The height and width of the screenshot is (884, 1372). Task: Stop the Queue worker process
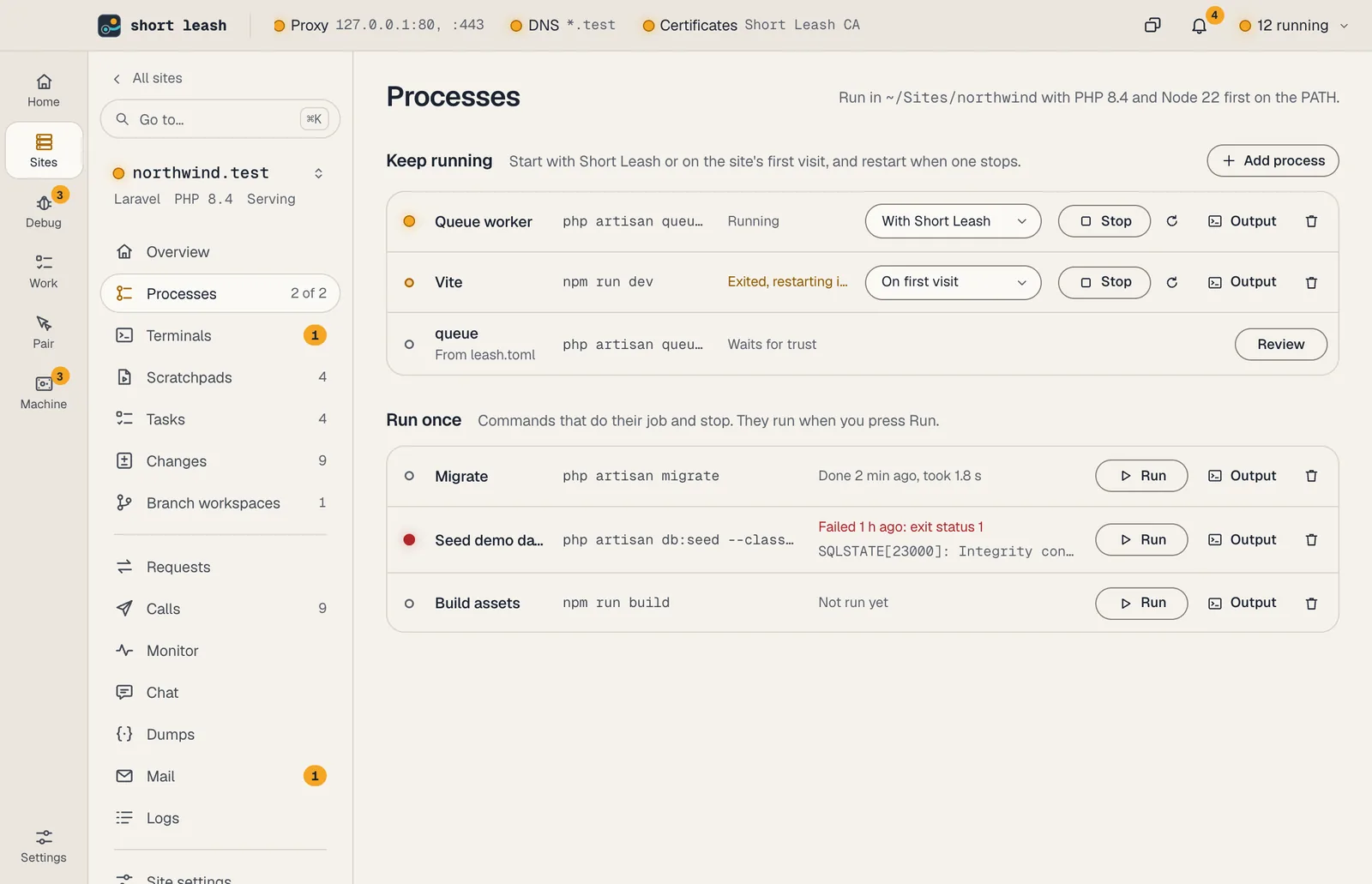click(1104, 221)
